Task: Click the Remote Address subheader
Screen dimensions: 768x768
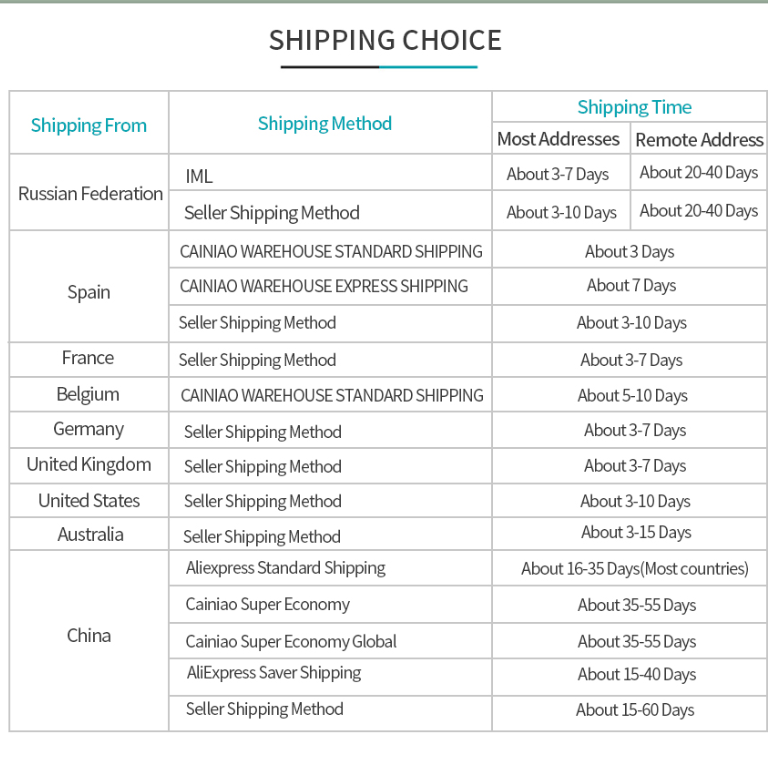Action: pos(699,140)
